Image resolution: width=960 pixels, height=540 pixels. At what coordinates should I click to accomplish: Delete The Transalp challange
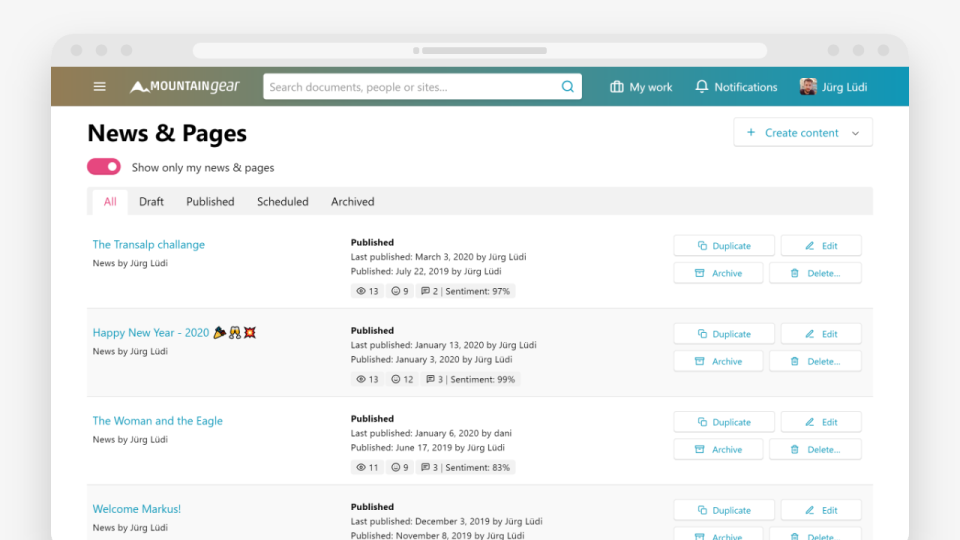(x=816, y=273)
